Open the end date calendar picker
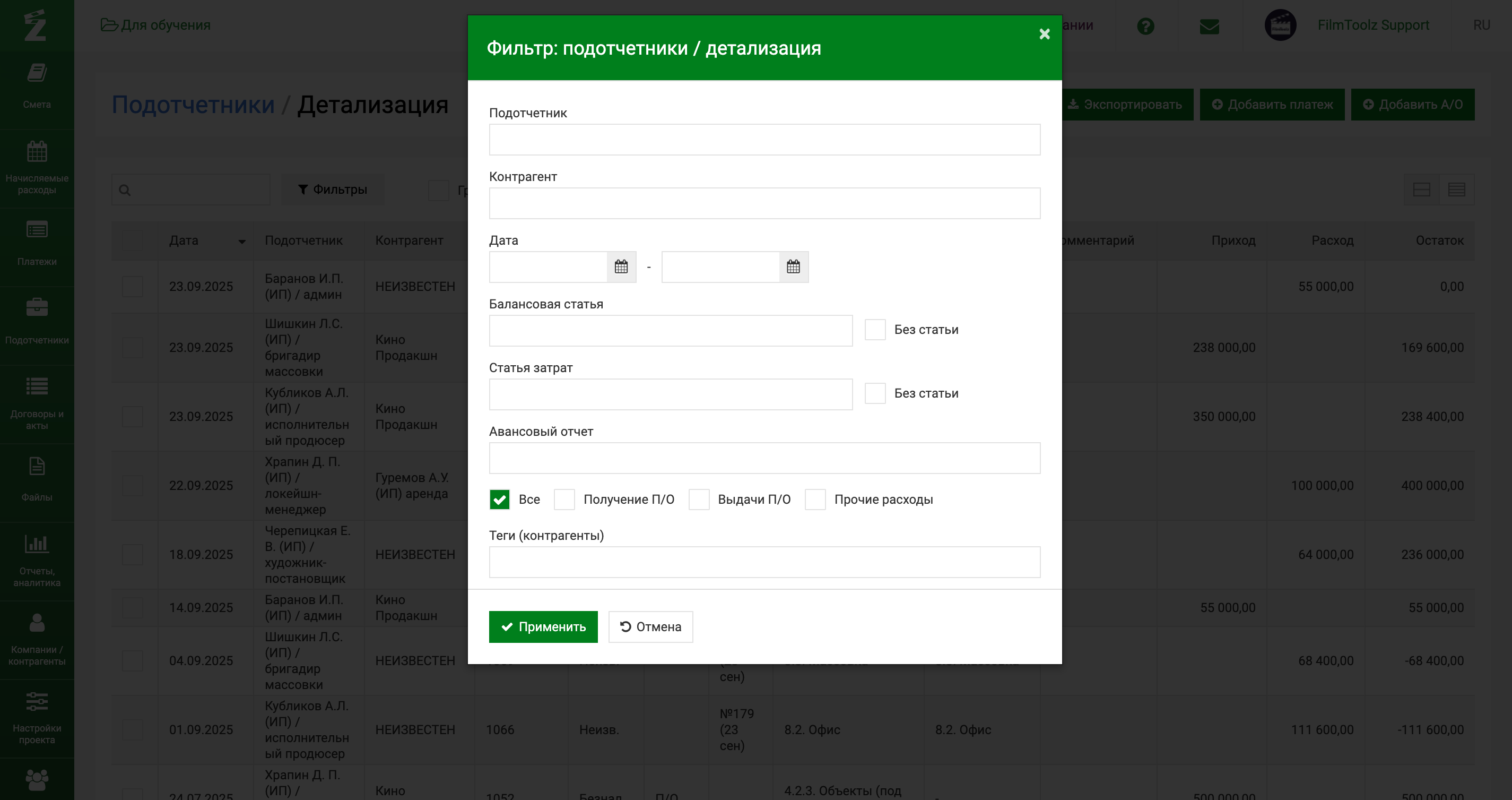Screen dimensions: 1512x800 click(793, 266)
